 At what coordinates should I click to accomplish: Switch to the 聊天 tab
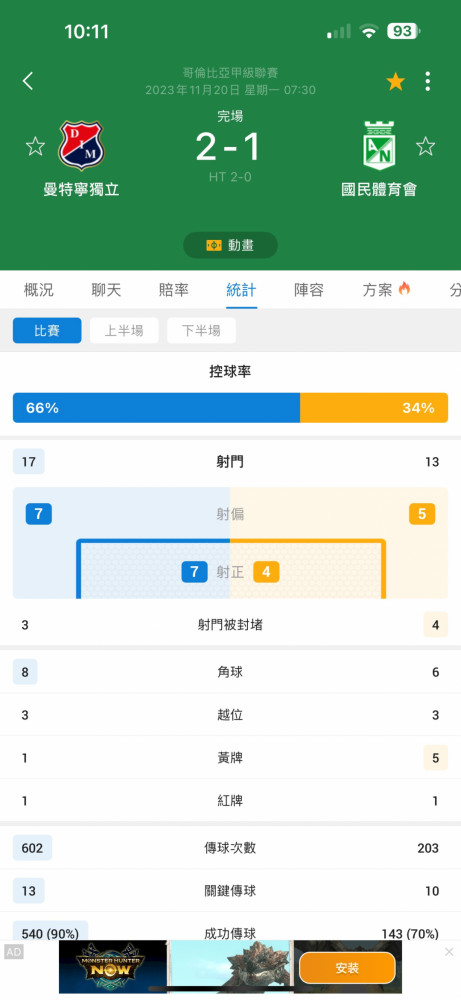[x=106, y=290]
